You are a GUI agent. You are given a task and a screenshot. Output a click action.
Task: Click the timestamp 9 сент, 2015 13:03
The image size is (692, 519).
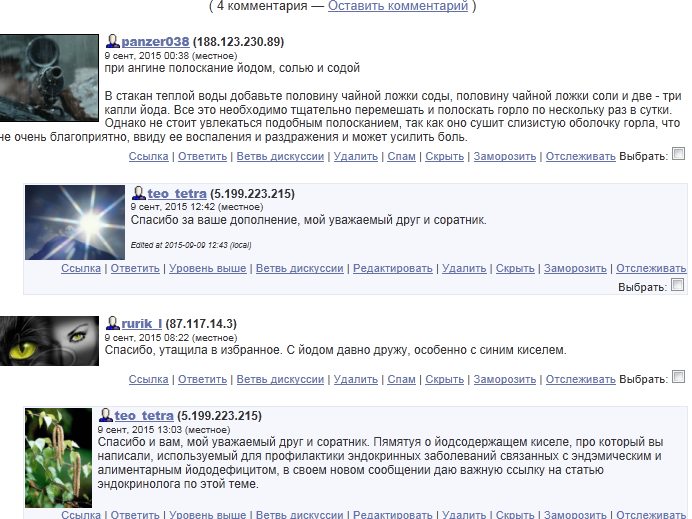140,429
